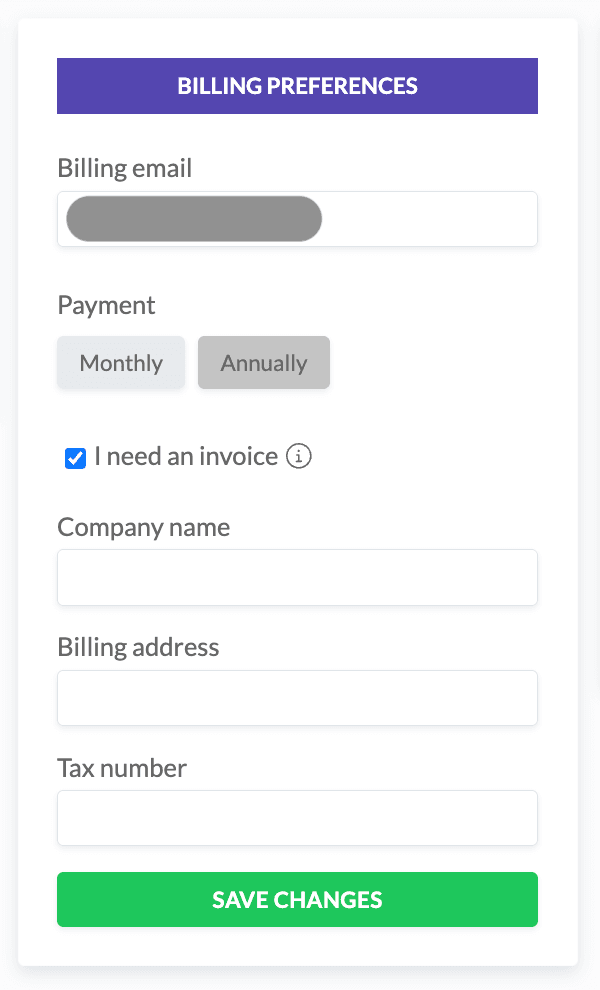Select Monthly payment option
The height and width of the screenshot is (990, 600).
(x=121, y=362)
